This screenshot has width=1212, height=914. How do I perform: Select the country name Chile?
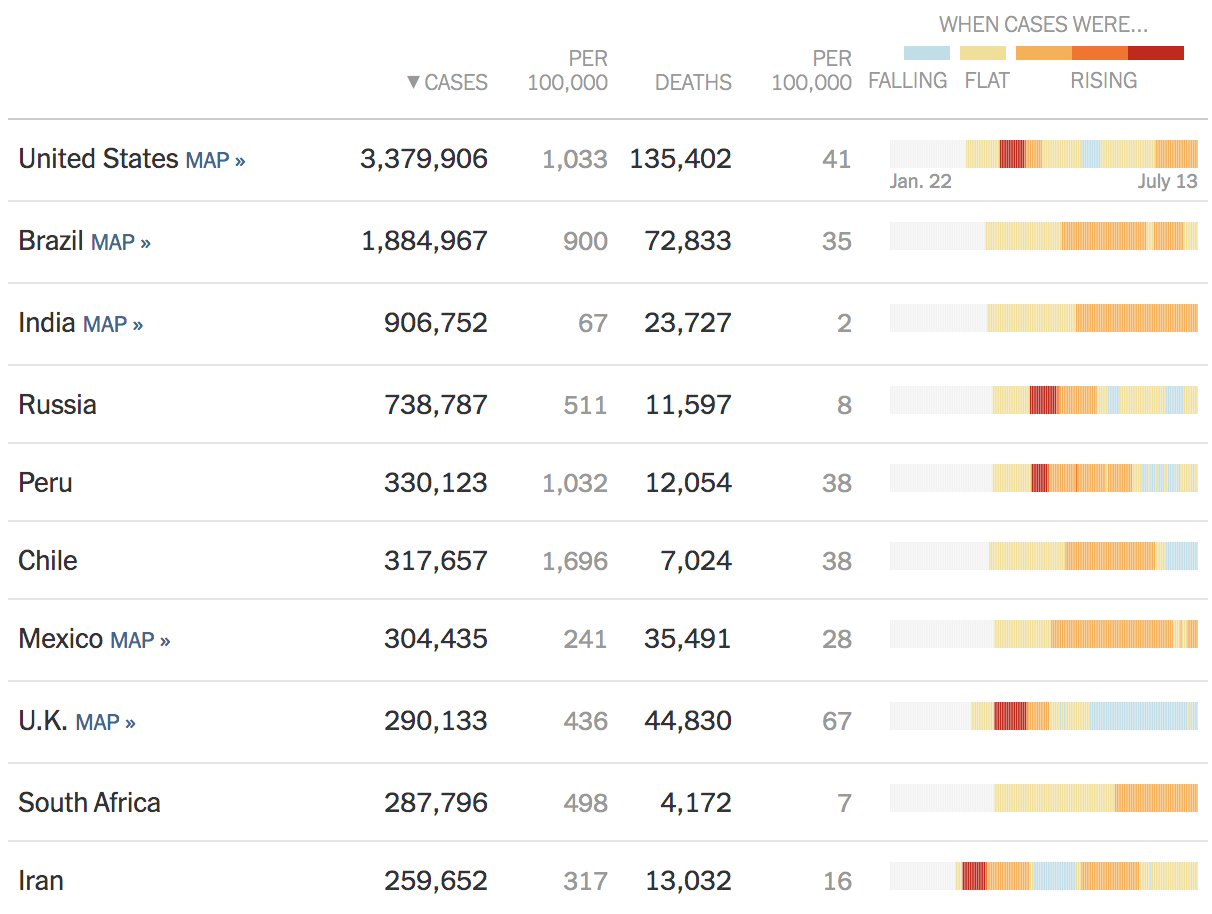pyautogui.click(x=48, y=560)
